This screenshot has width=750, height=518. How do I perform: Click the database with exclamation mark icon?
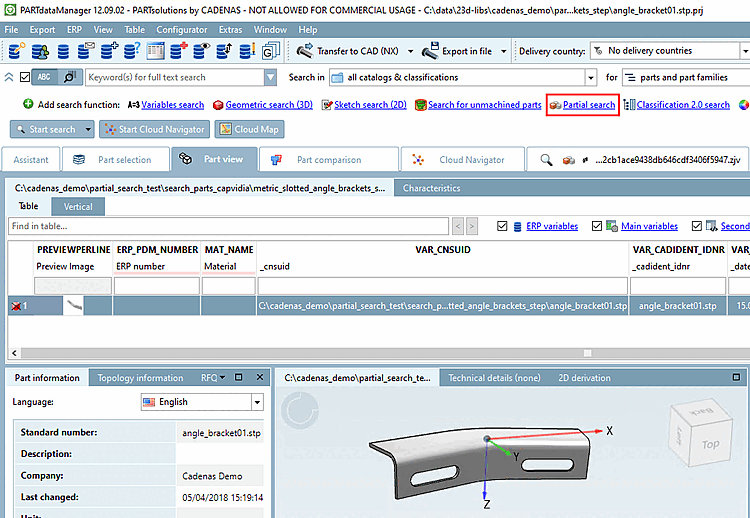point(247,51)
